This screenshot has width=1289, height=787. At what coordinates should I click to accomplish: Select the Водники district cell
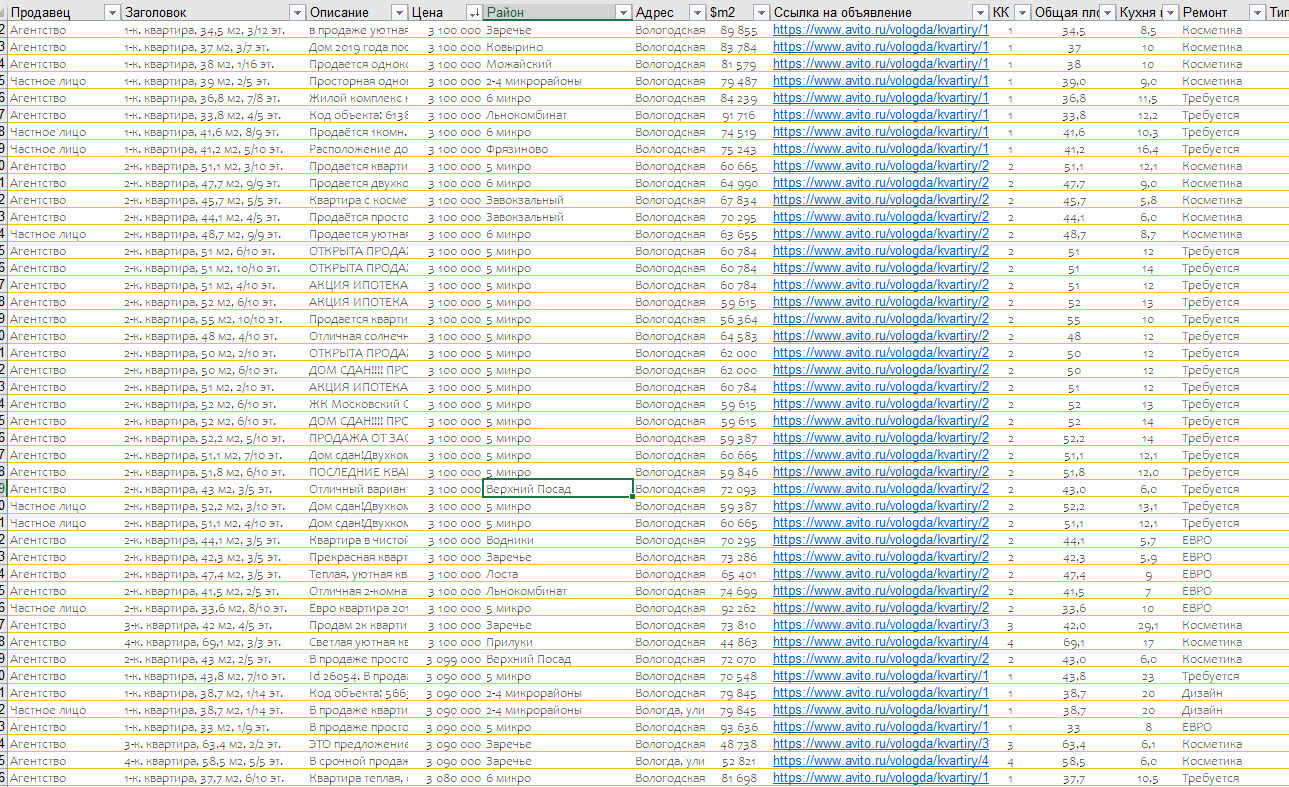tap(558, 540)
